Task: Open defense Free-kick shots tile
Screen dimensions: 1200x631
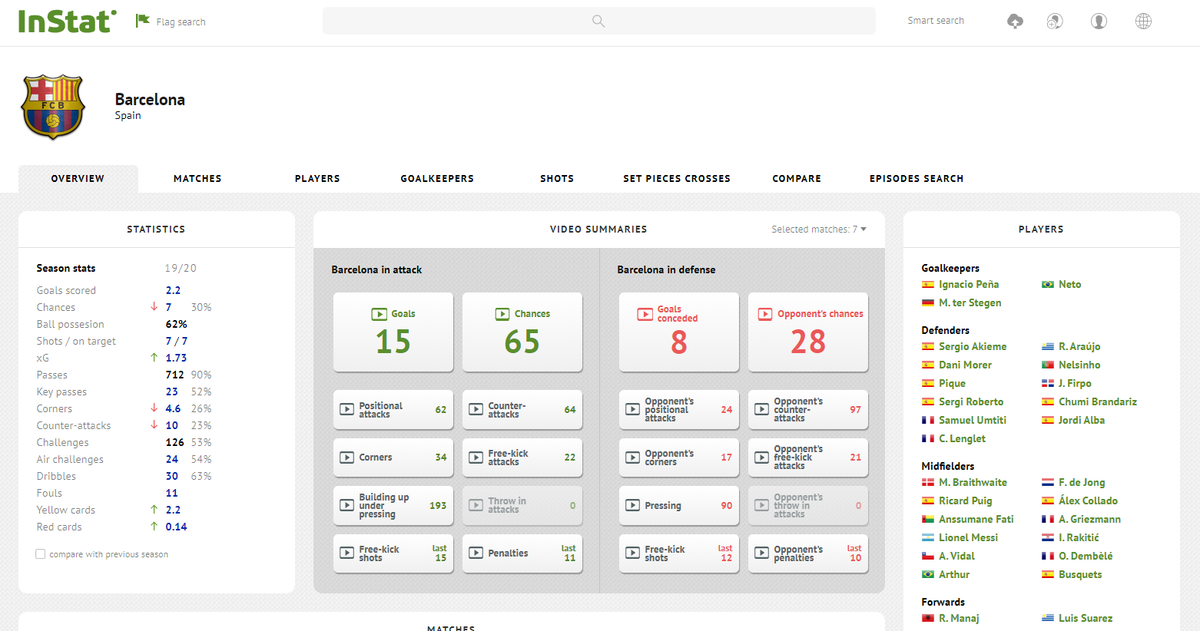Action: (679, 554)
